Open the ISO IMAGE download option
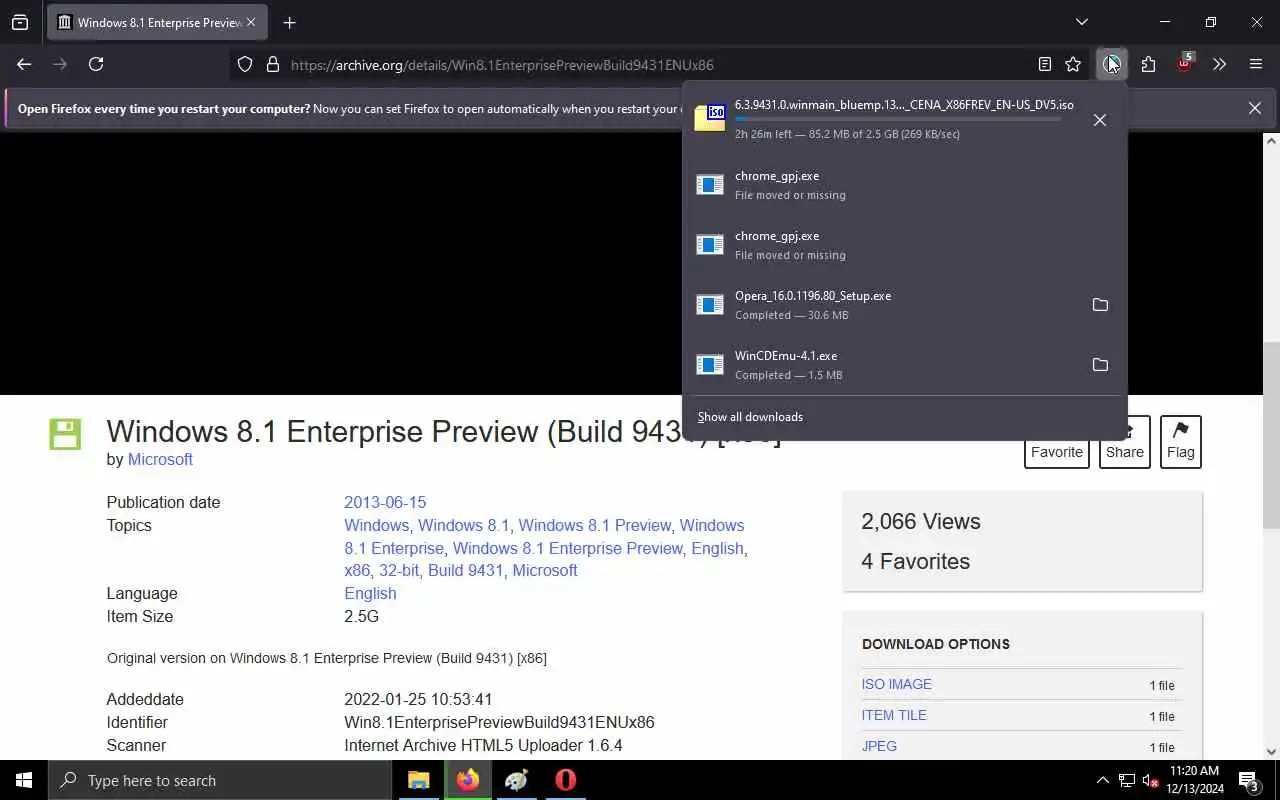Viewport: 1280px width, 800px height. click(x=897, y=684)
